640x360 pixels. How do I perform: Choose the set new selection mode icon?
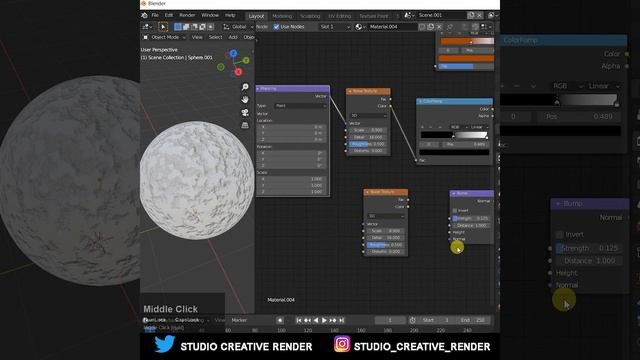point(178,27)
